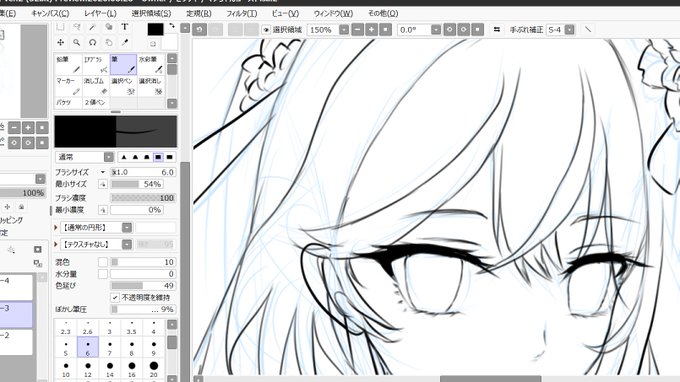Image resolution: width=680 pixels, height=382 pixels.
Task: Open the 【テクスチャなし】 texture dropdown
Action: [127, 244]
